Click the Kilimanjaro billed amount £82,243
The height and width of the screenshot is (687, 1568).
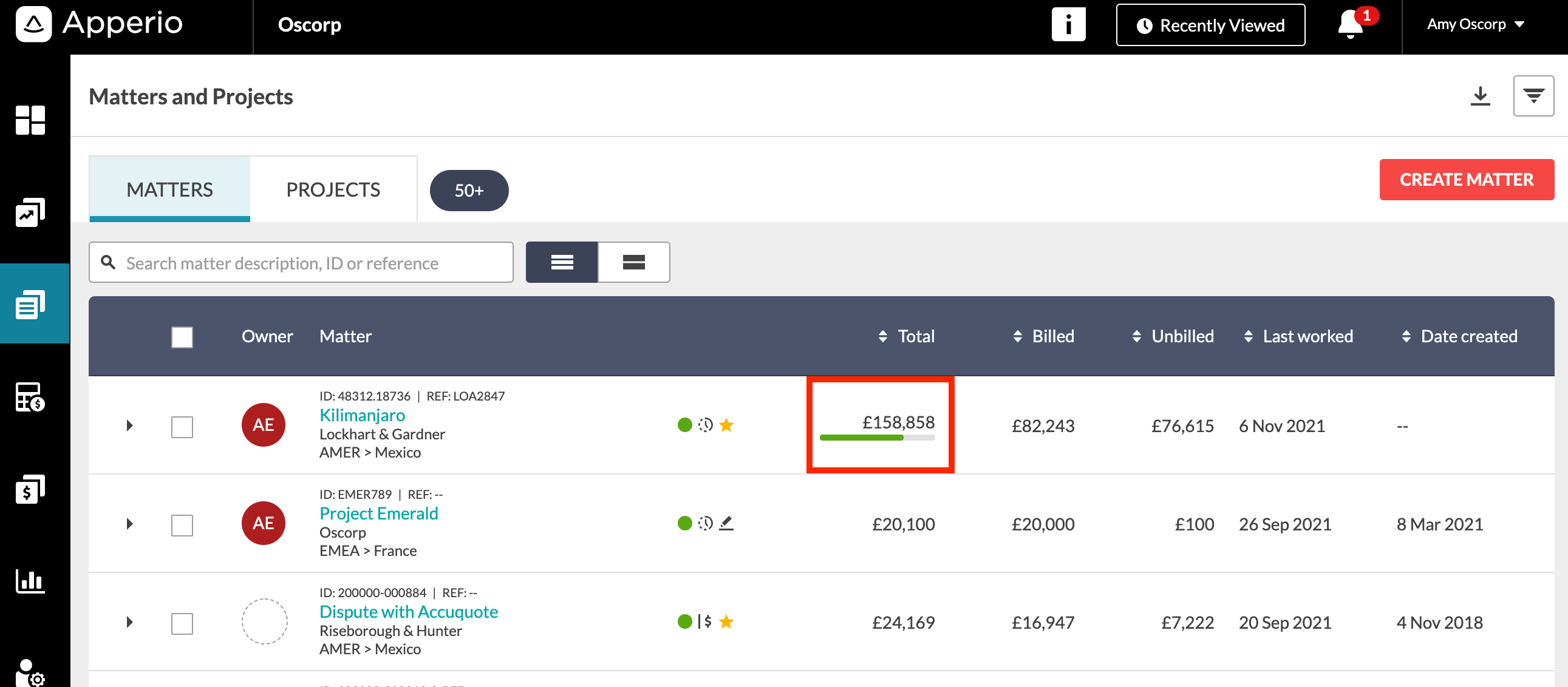point(1043,426)
